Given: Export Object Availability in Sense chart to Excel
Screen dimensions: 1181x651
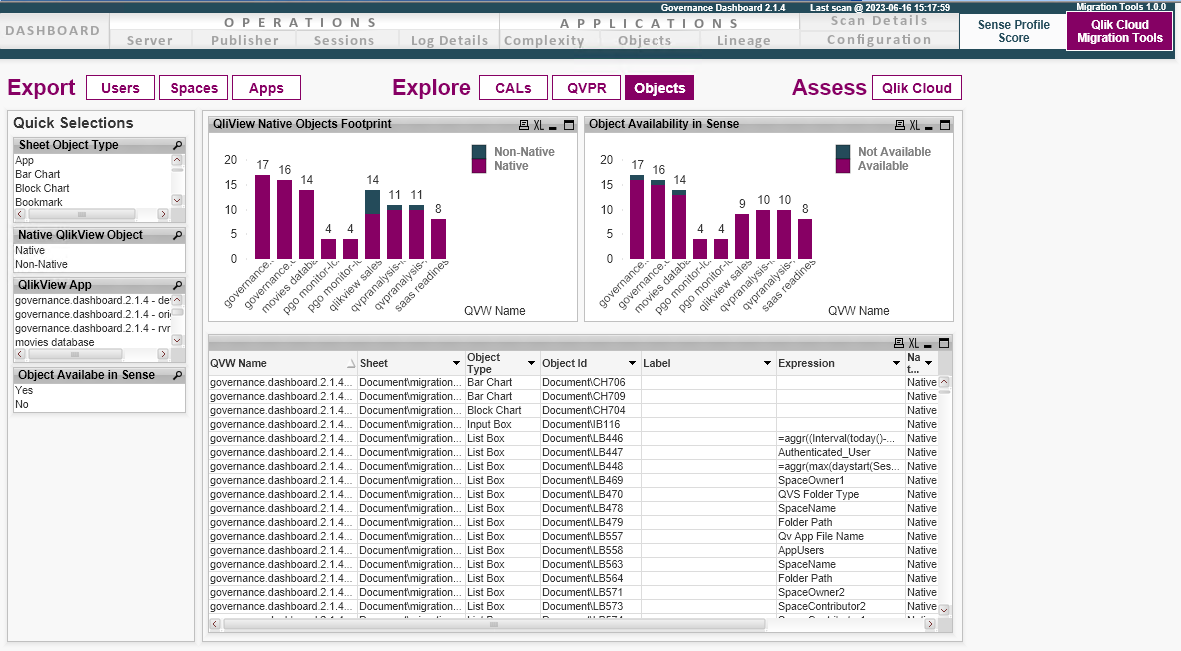Looking at the screenshot, I should click(x=915, y=124).
